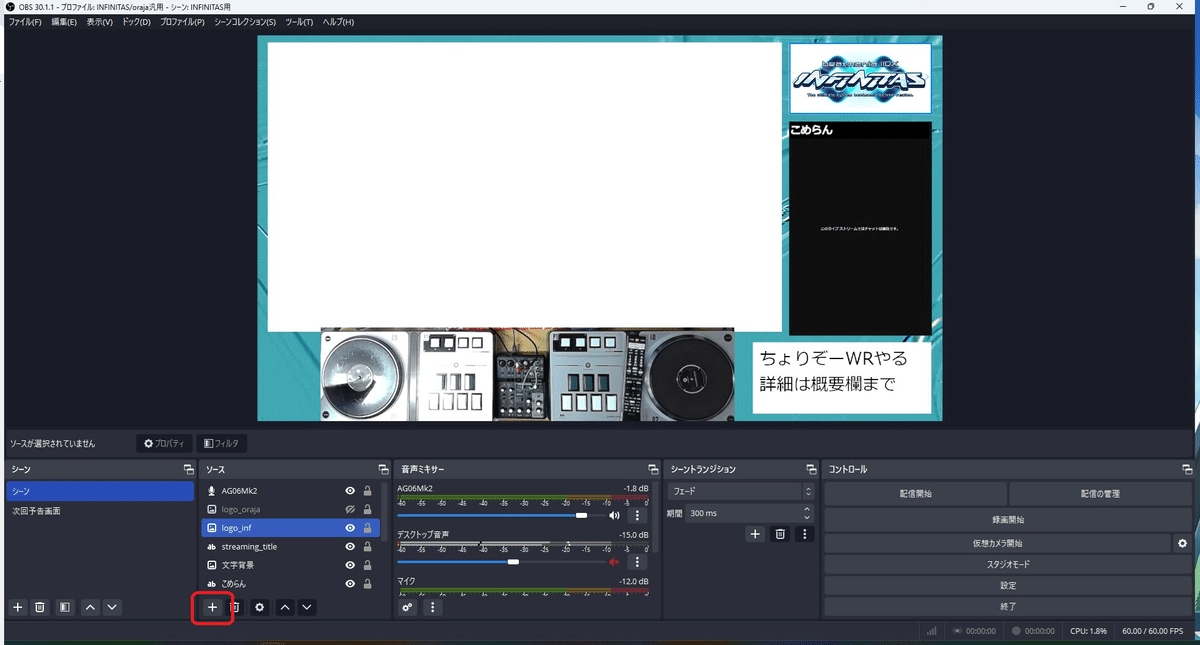
Task: Open the 編集(E) menu
Action: coord(64,22)
